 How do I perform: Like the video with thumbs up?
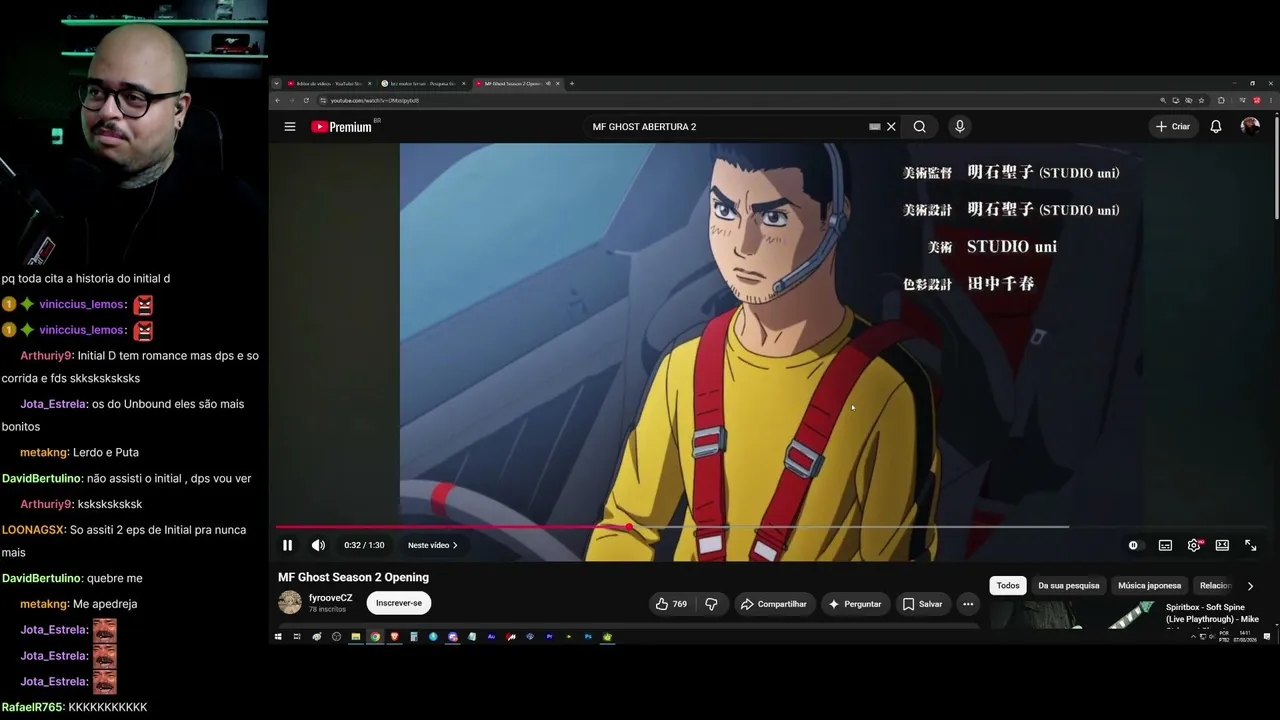pos(671,604)
